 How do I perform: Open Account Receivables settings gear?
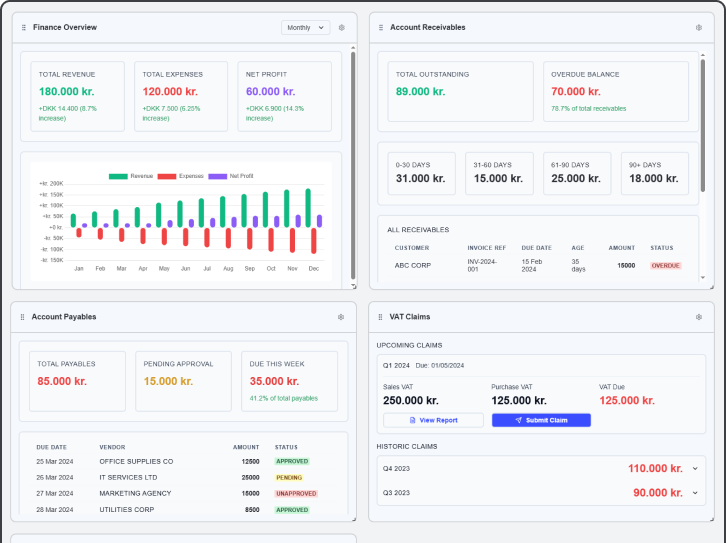point(699,28)
